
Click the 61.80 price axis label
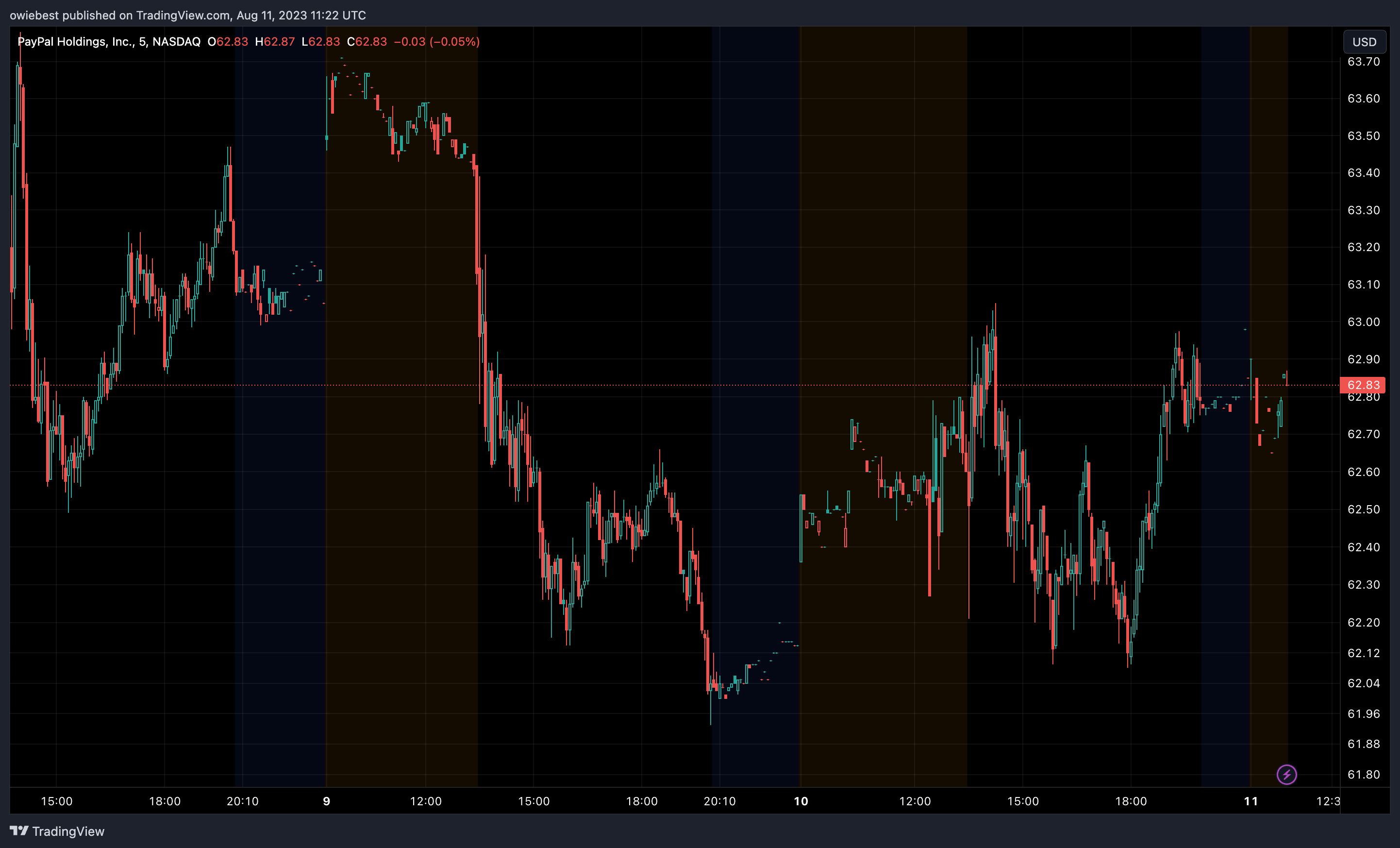1364,775
